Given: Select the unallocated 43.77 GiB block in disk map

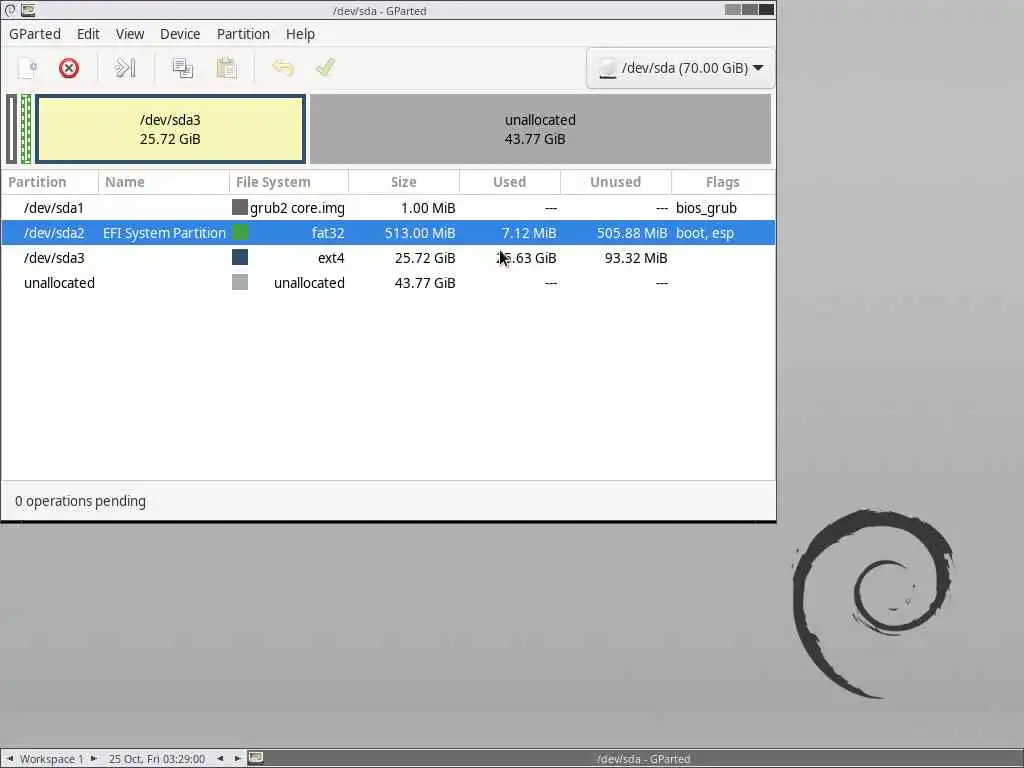Looking at the screenshot, I should click(540, 129).
